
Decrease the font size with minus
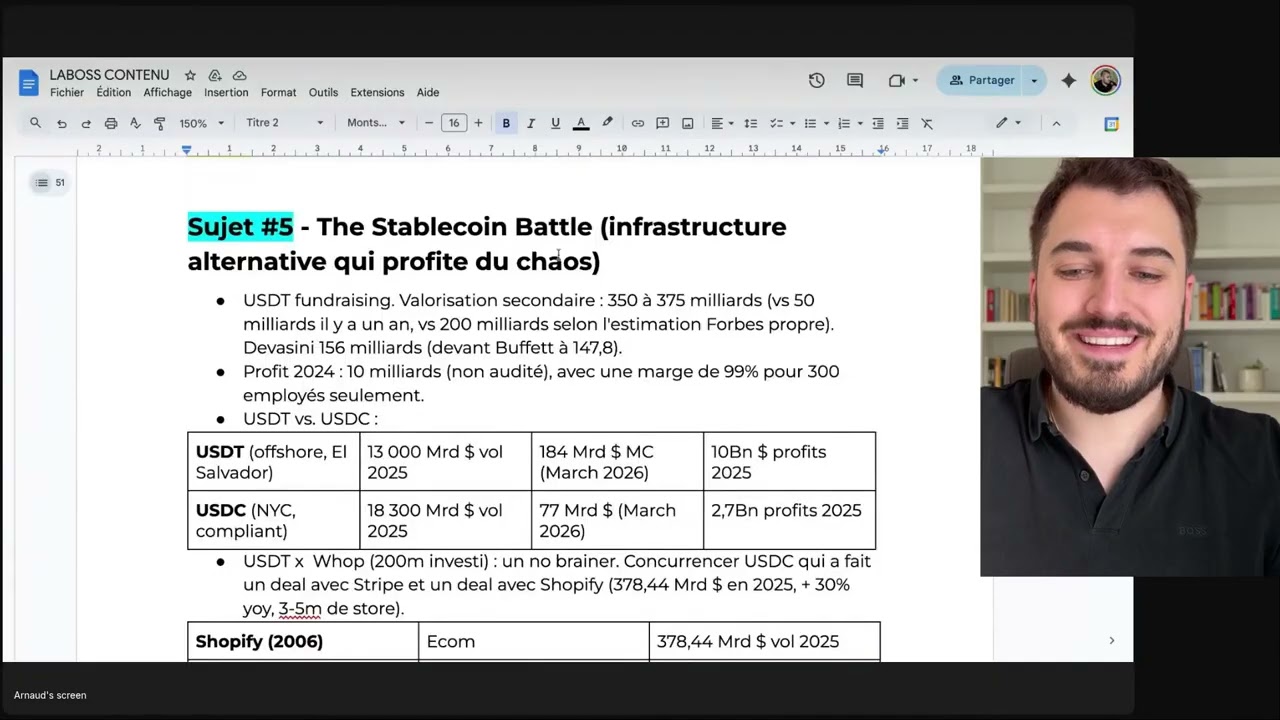[429, 123]
